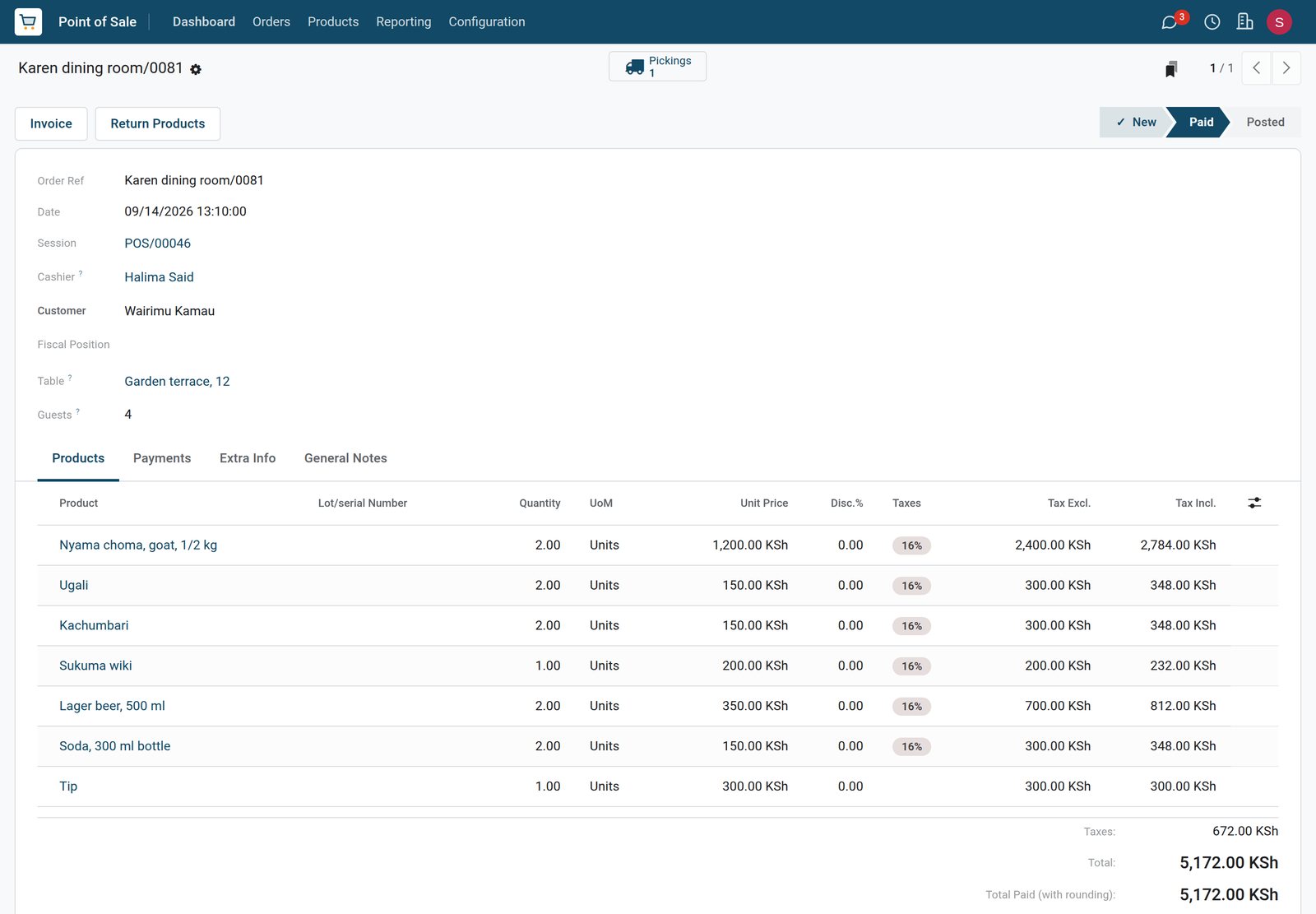Open the user avatar menu
This screenshot has width=1316, height=914.
coord(1279,22)
